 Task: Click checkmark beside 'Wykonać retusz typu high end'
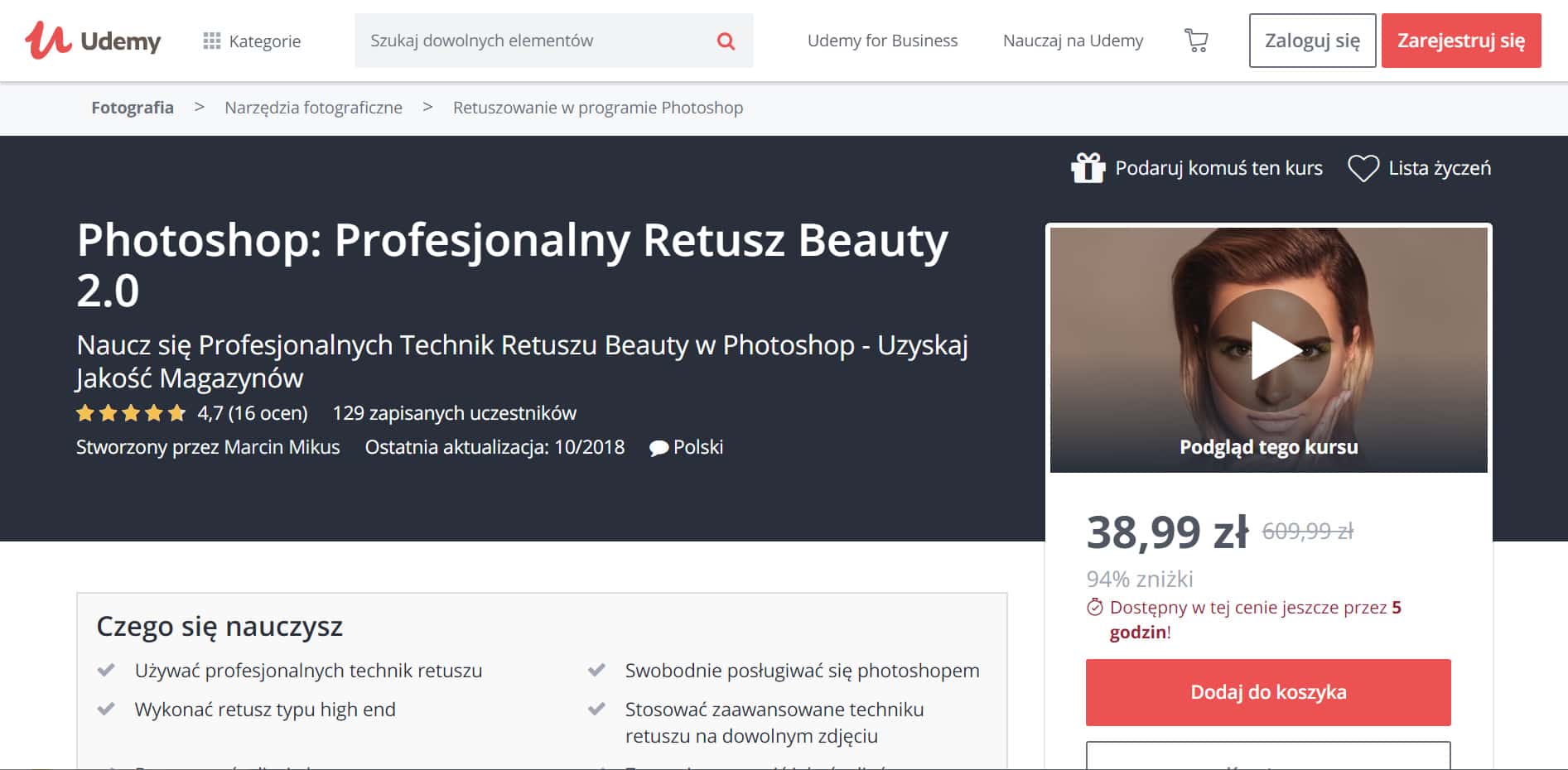[106, 709]
